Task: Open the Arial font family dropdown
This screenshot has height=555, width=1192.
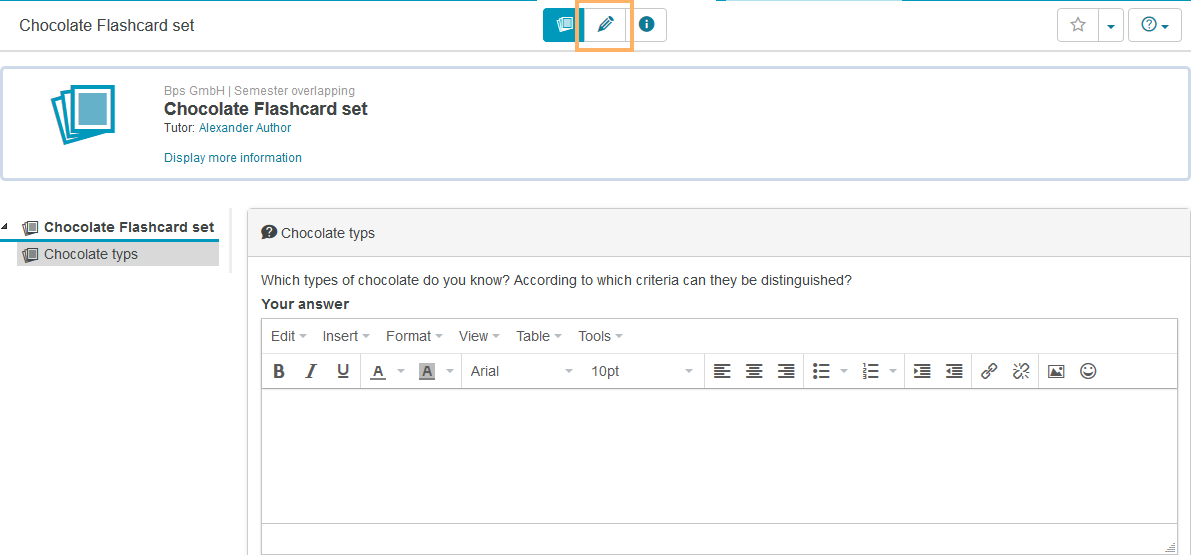Action: [x=521, y=371]
